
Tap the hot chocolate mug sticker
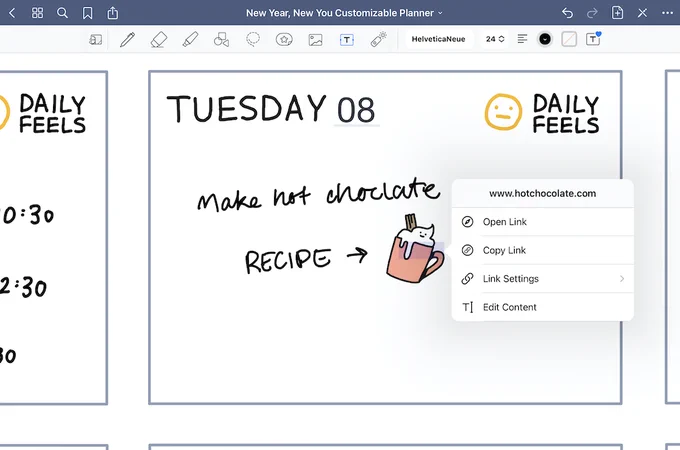tap(415, 248)
